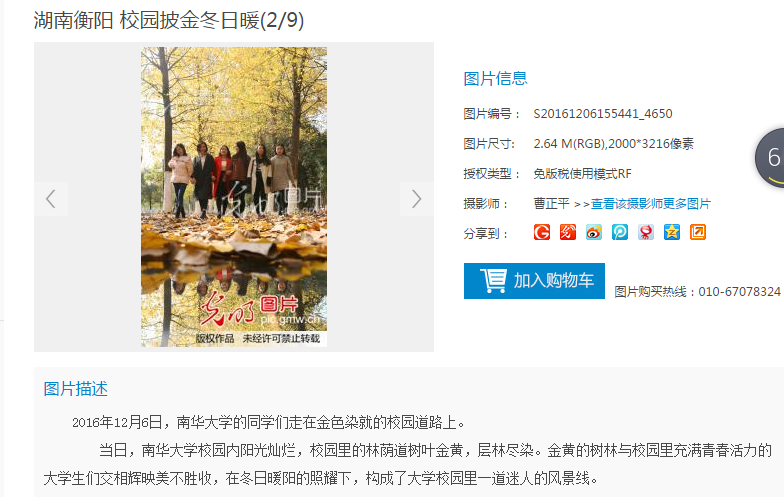
Task: Share via the red G icon
Action: pos(542,232)
